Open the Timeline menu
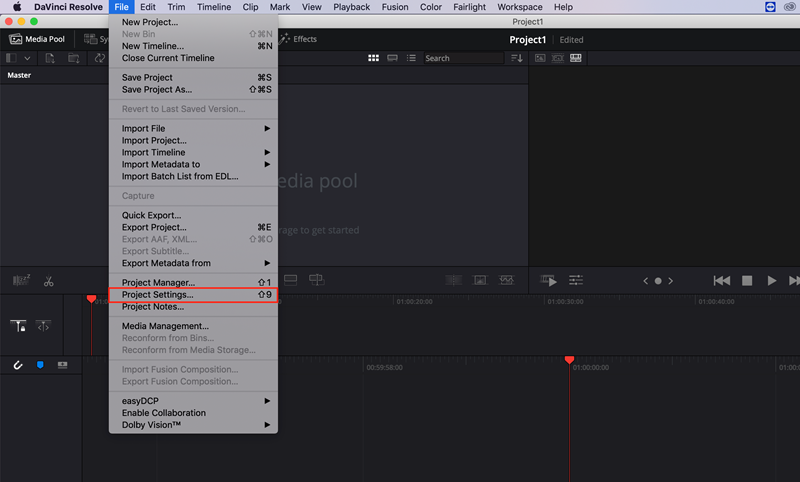Image resolution: width=800 pixels, height=482 pixels. point(214,7)
